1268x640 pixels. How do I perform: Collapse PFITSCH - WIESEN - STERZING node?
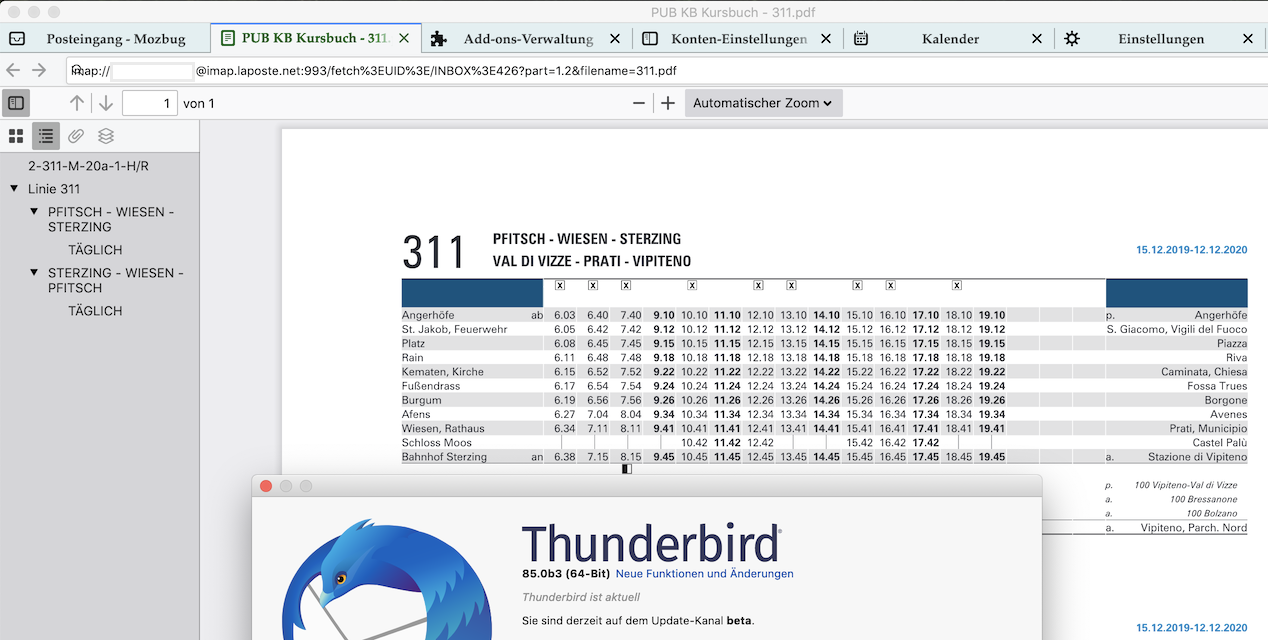[x=34, y=212]
